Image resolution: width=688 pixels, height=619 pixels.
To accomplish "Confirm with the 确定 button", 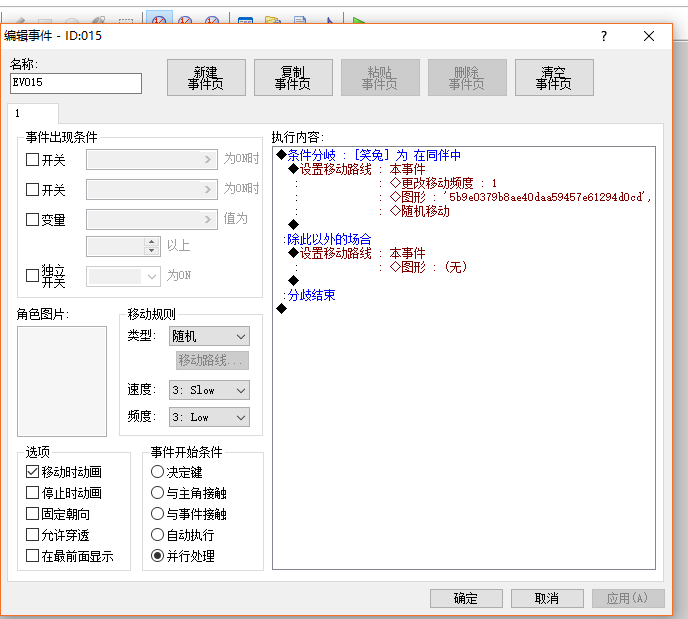I will point(466,598).
